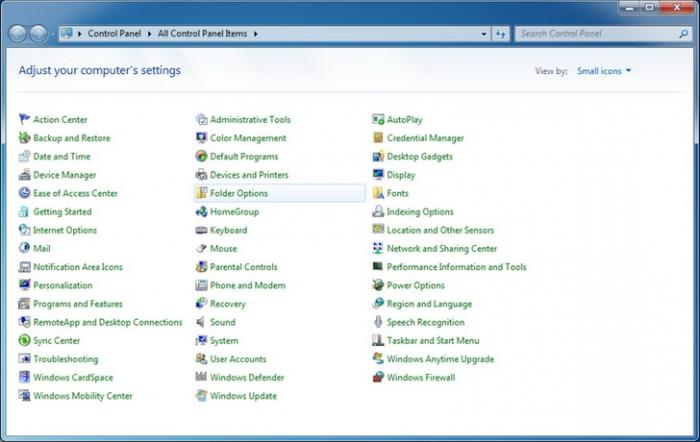Expand arrow before Control Panel breadcrumb
700x442 pixels.
[x=79, y=34]
